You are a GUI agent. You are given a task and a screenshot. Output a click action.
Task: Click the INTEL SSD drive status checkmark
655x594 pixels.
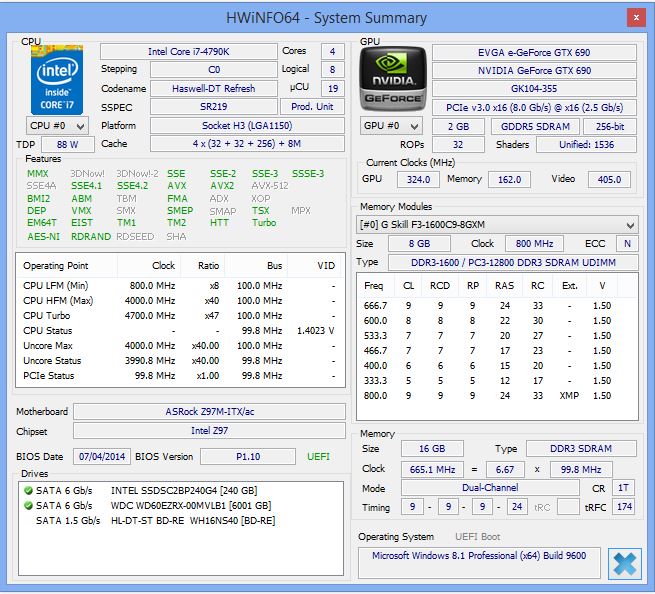pyautogui.click(x=27, y=491)
